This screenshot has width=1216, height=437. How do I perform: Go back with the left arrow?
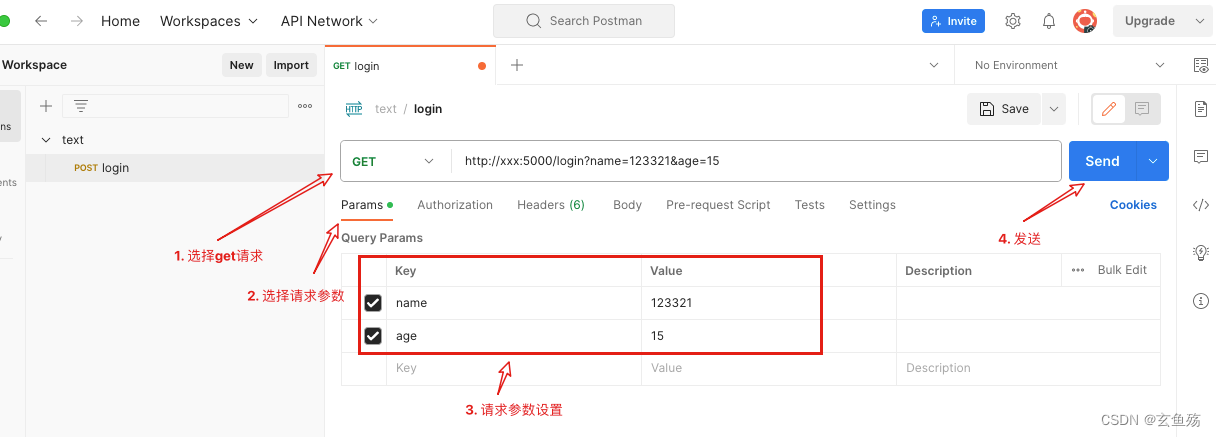point(41,20)
